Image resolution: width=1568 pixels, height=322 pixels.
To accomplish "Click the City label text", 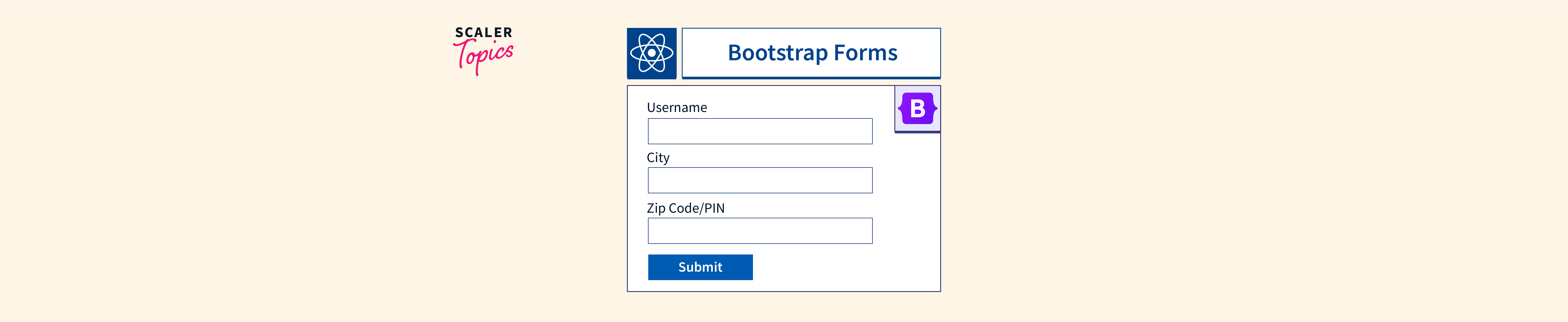I will tap(657, 158).
